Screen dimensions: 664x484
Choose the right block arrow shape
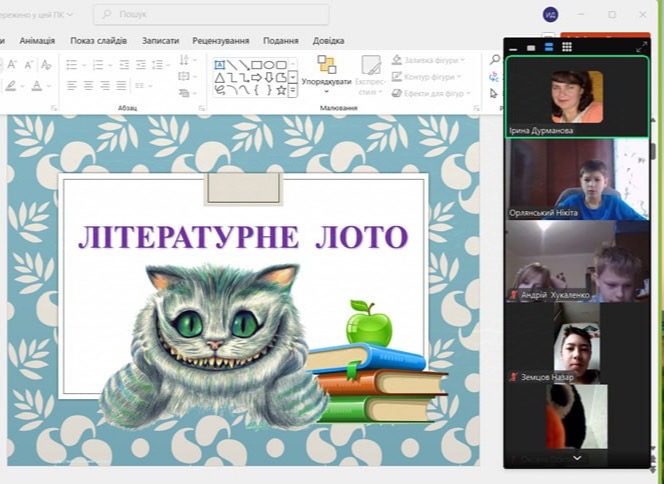pos(257,77)
